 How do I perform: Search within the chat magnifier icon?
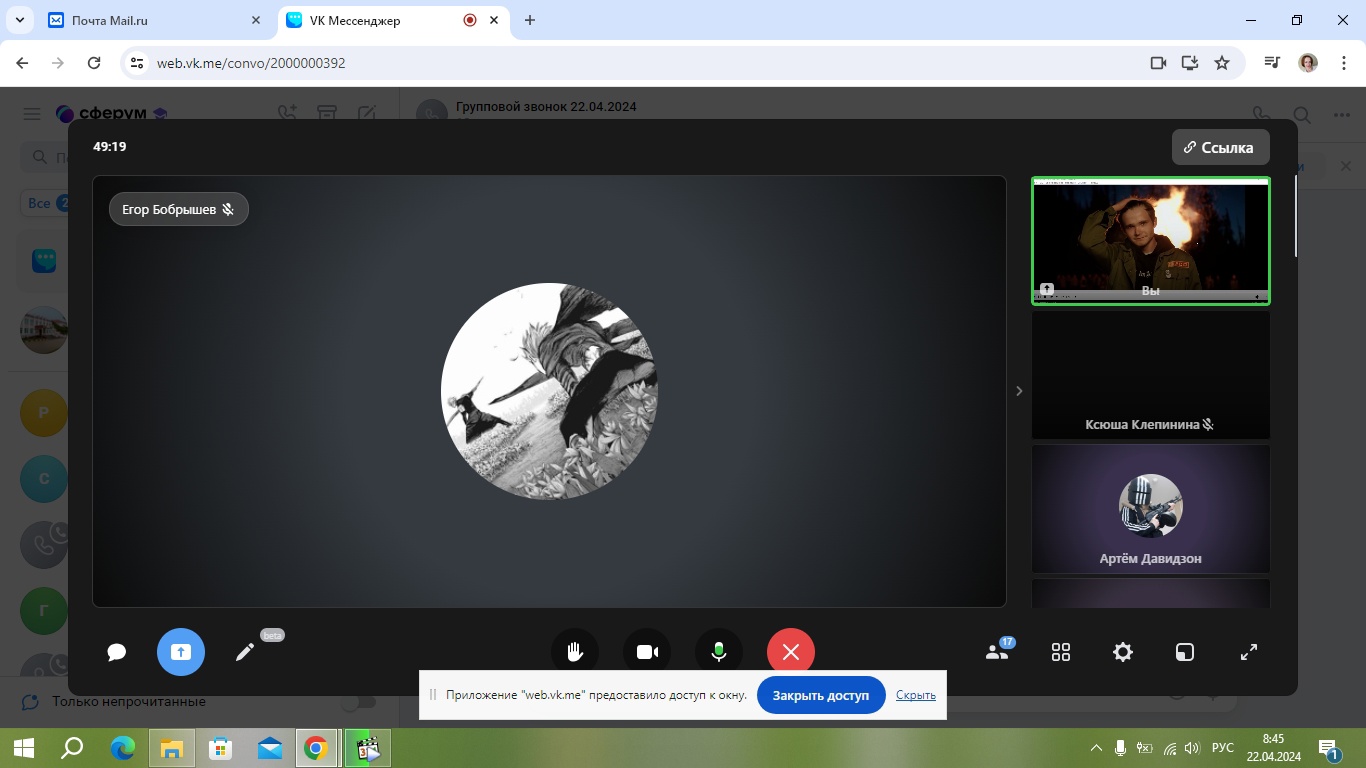pyautogui.click(x=1302, y=115)
